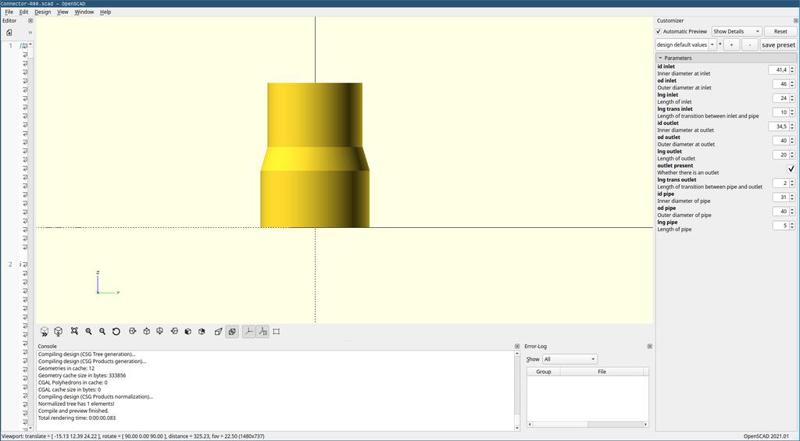The image size is (800, 441).
Task: Open the Error-Log Show All dropdown
Action: (569, 359)
